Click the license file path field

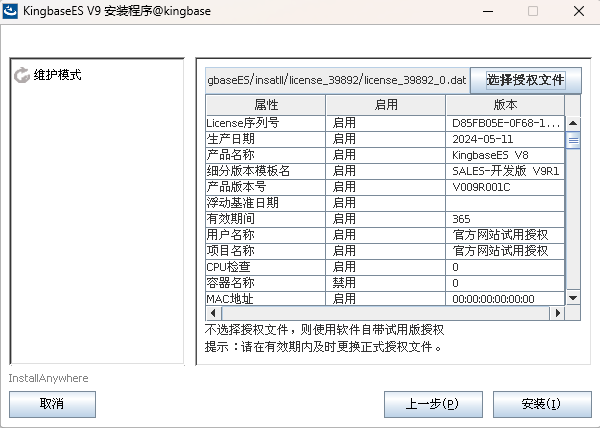pyautogui.click(x=338, y=80)
